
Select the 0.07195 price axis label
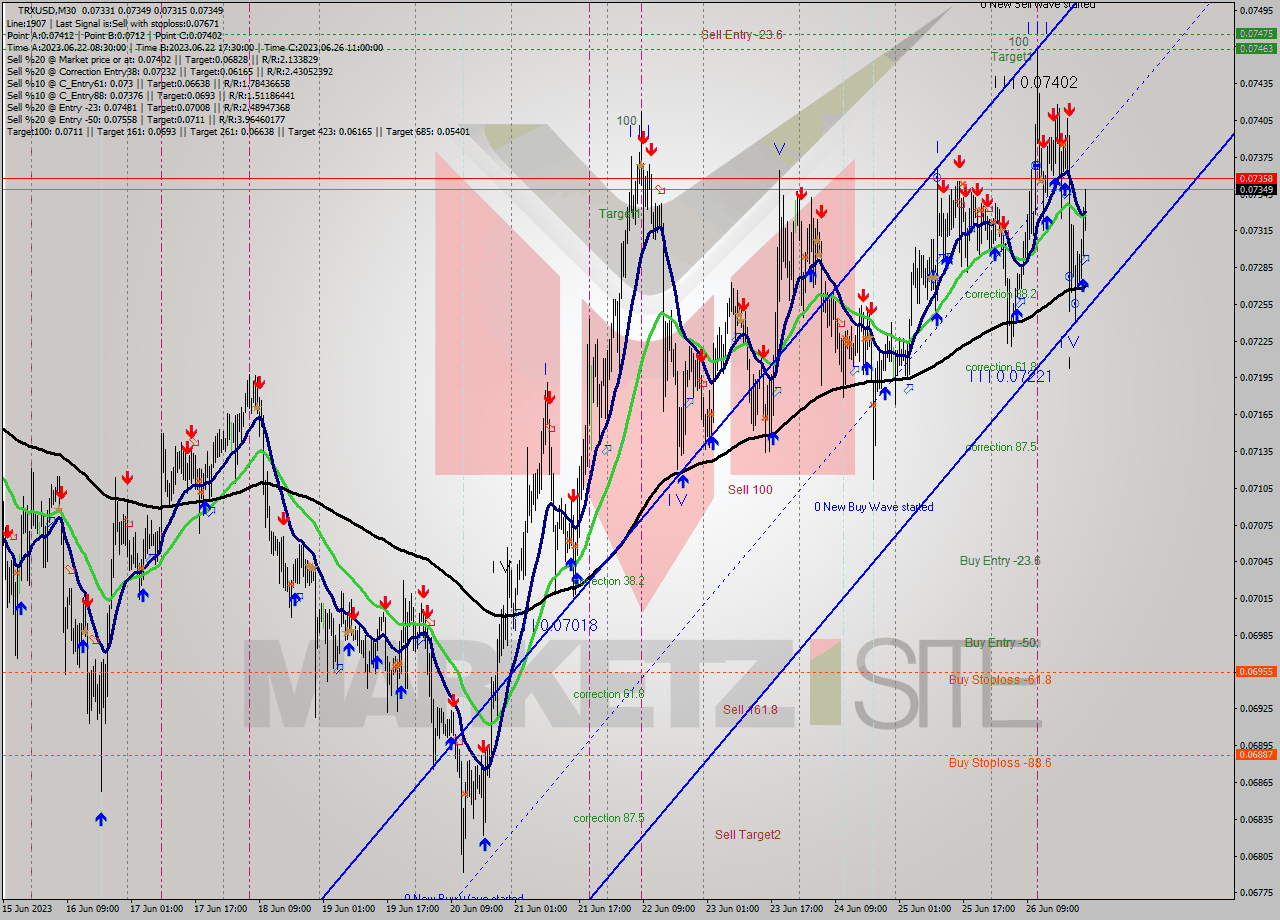(x=1256, y=377)
